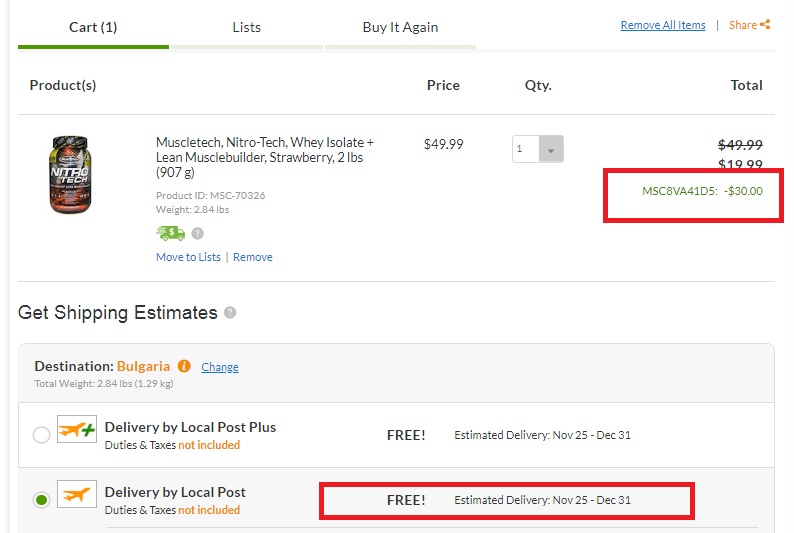
Task: Click the green free shipping truck icon
Action: (170, 233)
